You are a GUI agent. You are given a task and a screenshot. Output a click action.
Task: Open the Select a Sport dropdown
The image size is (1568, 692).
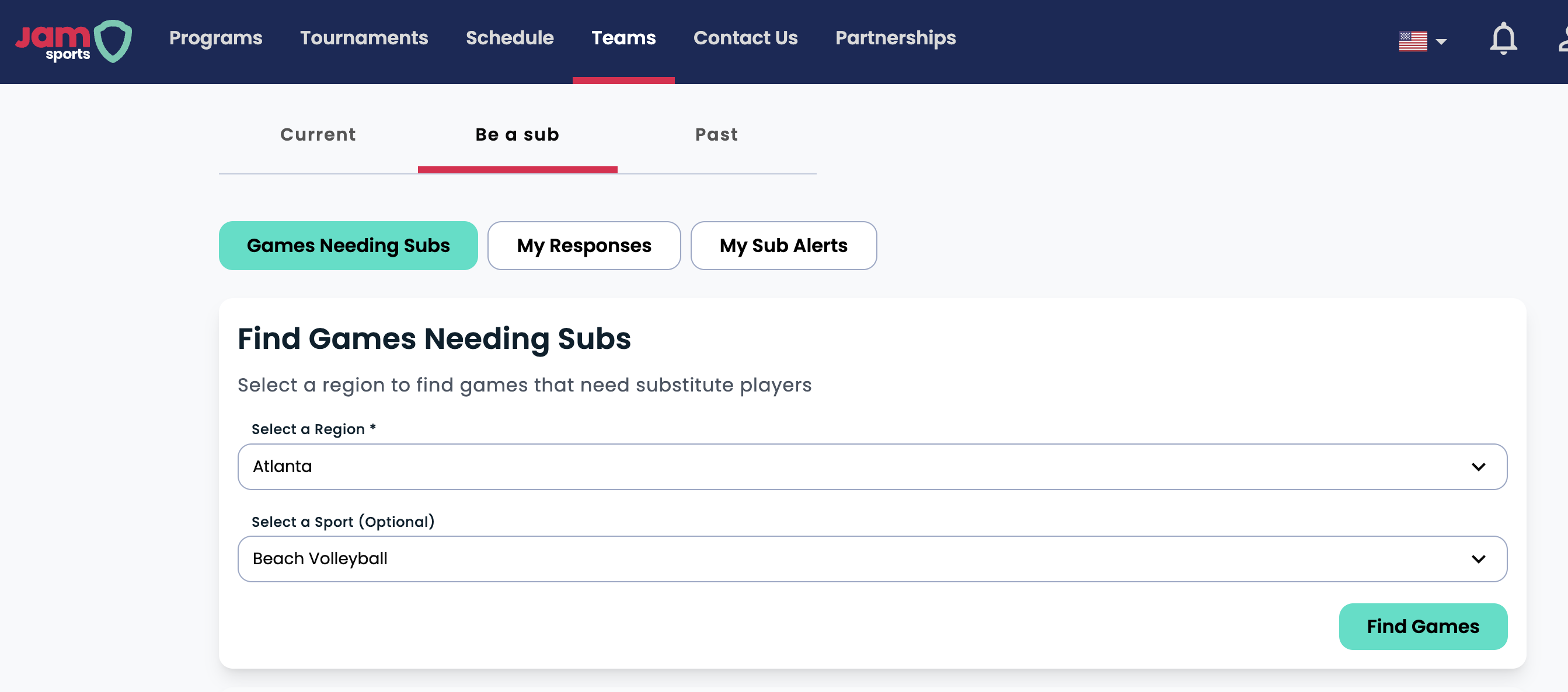(x=872, y=559)
